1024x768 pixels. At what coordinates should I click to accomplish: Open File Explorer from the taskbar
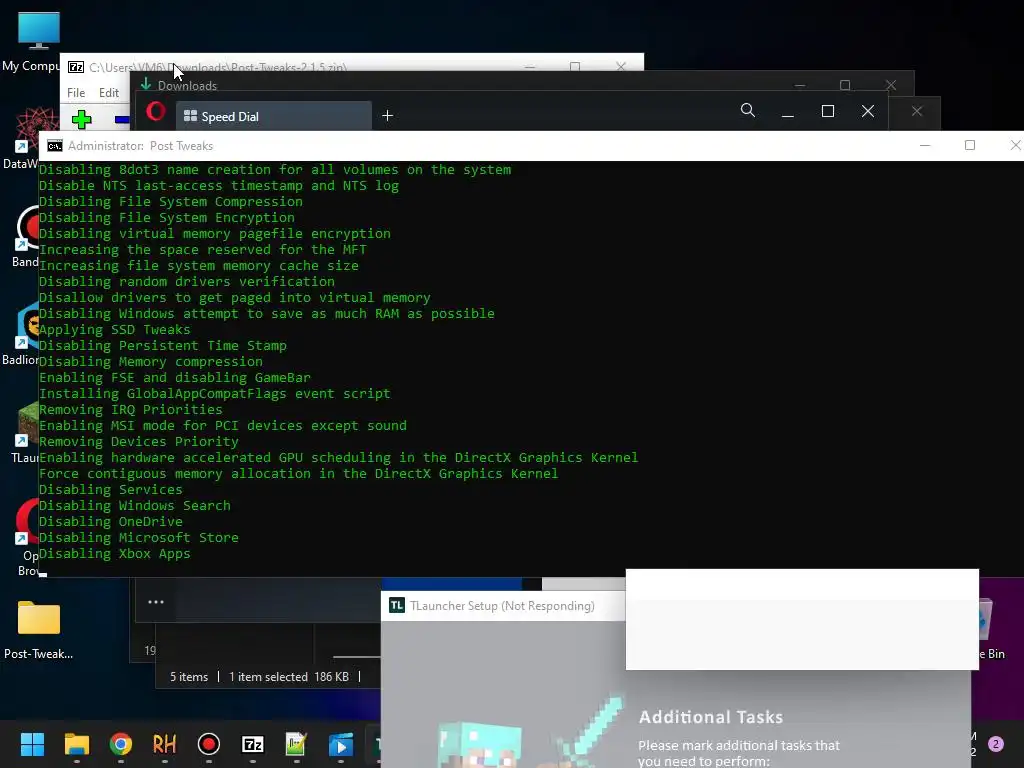tap(76, 744)
